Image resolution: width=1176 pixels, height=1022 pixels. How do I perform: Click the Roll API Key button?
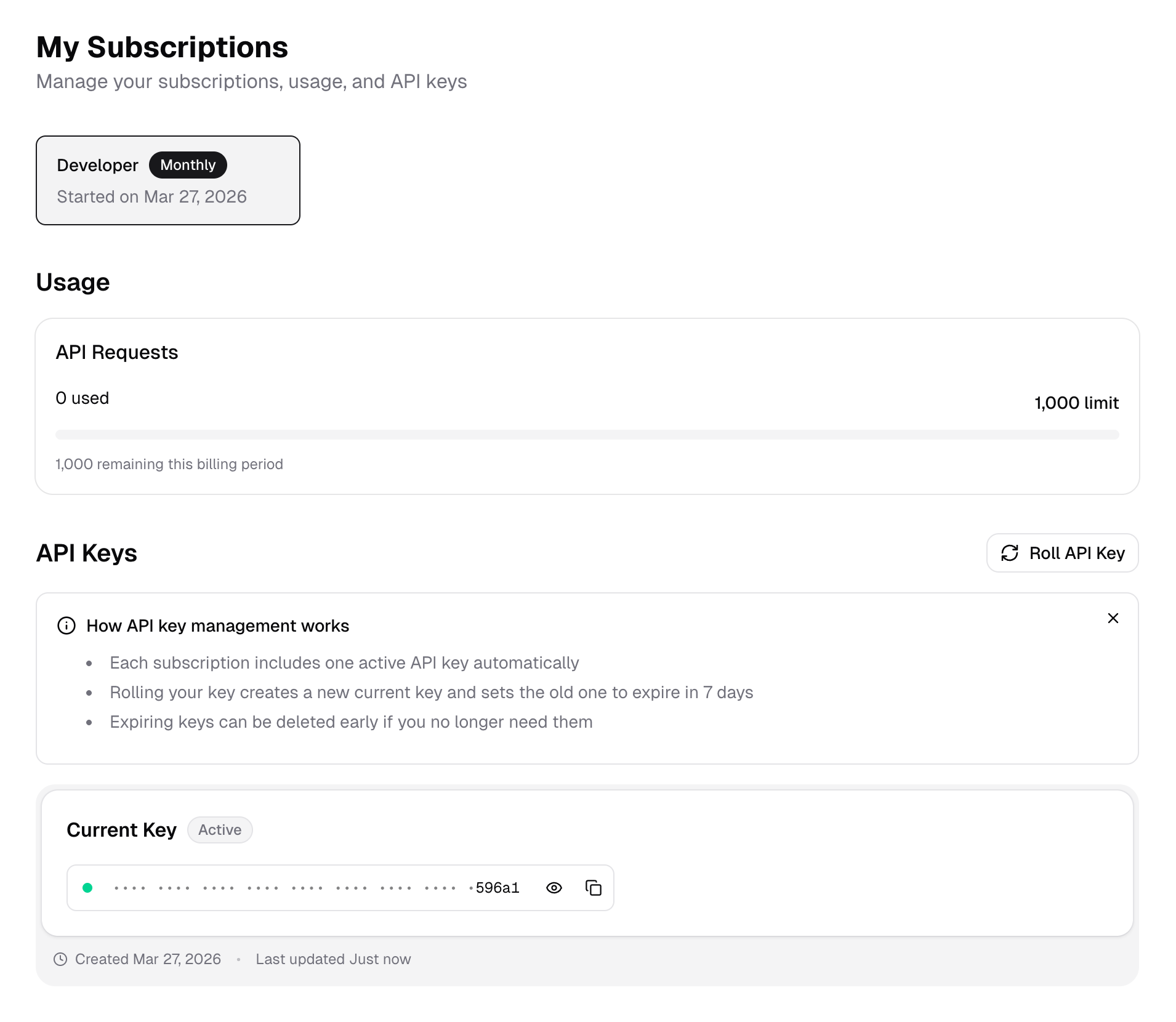tap(1062, 553)
